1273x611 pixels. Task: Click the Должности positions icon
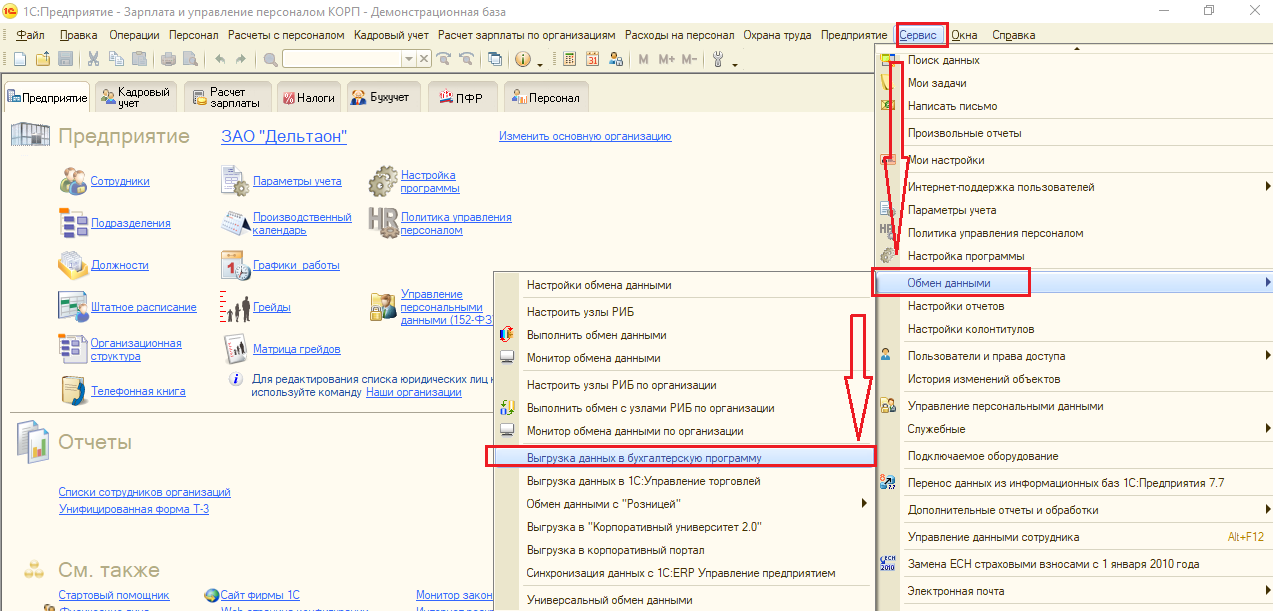pyautogui.click(x=73, y=265)
